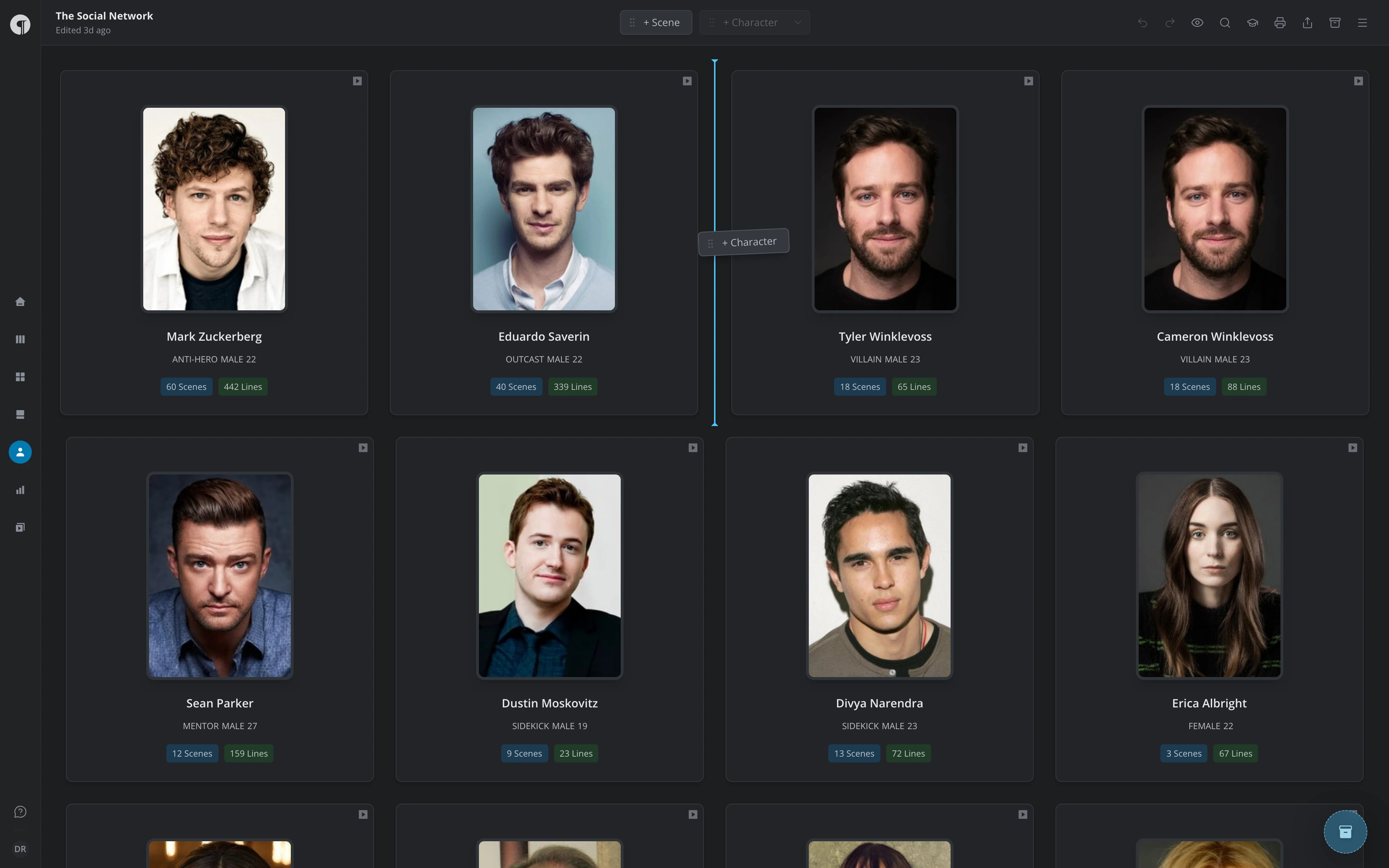The height and width of the screenshot is (868, 1389).
Task: Open the archive box icon in toolbar
Action: click(1335, 22)
